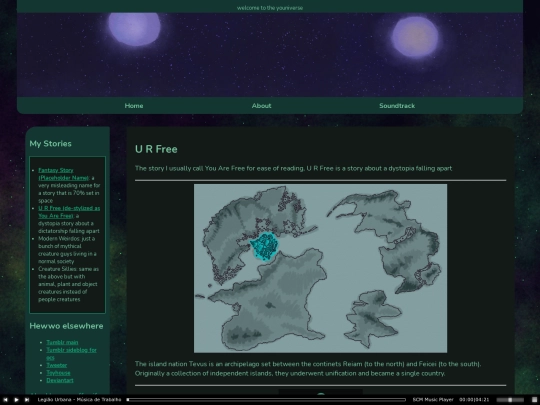The height and width of the screenshot is (405, 540).
Task: Click the Creature Sillies story description
Action: click(69, 284)
